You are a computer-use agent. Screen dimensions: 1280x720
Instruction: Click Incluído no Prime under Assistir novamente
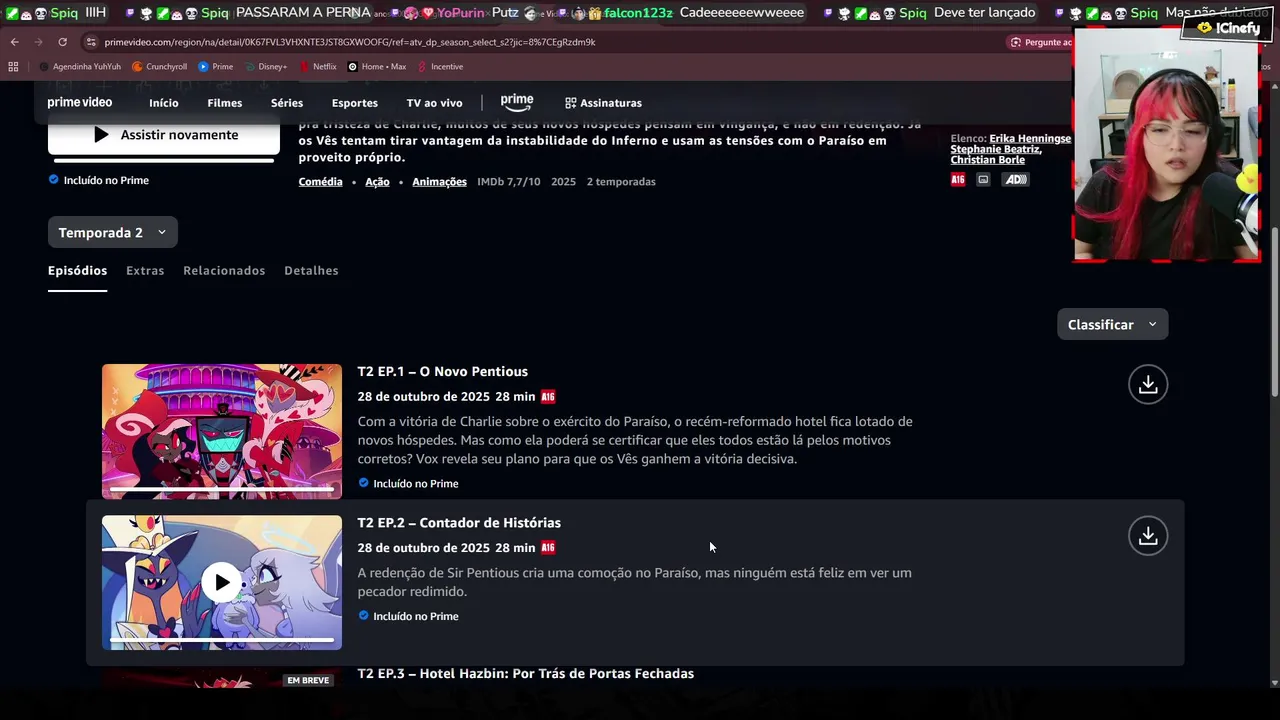(98, 181)
